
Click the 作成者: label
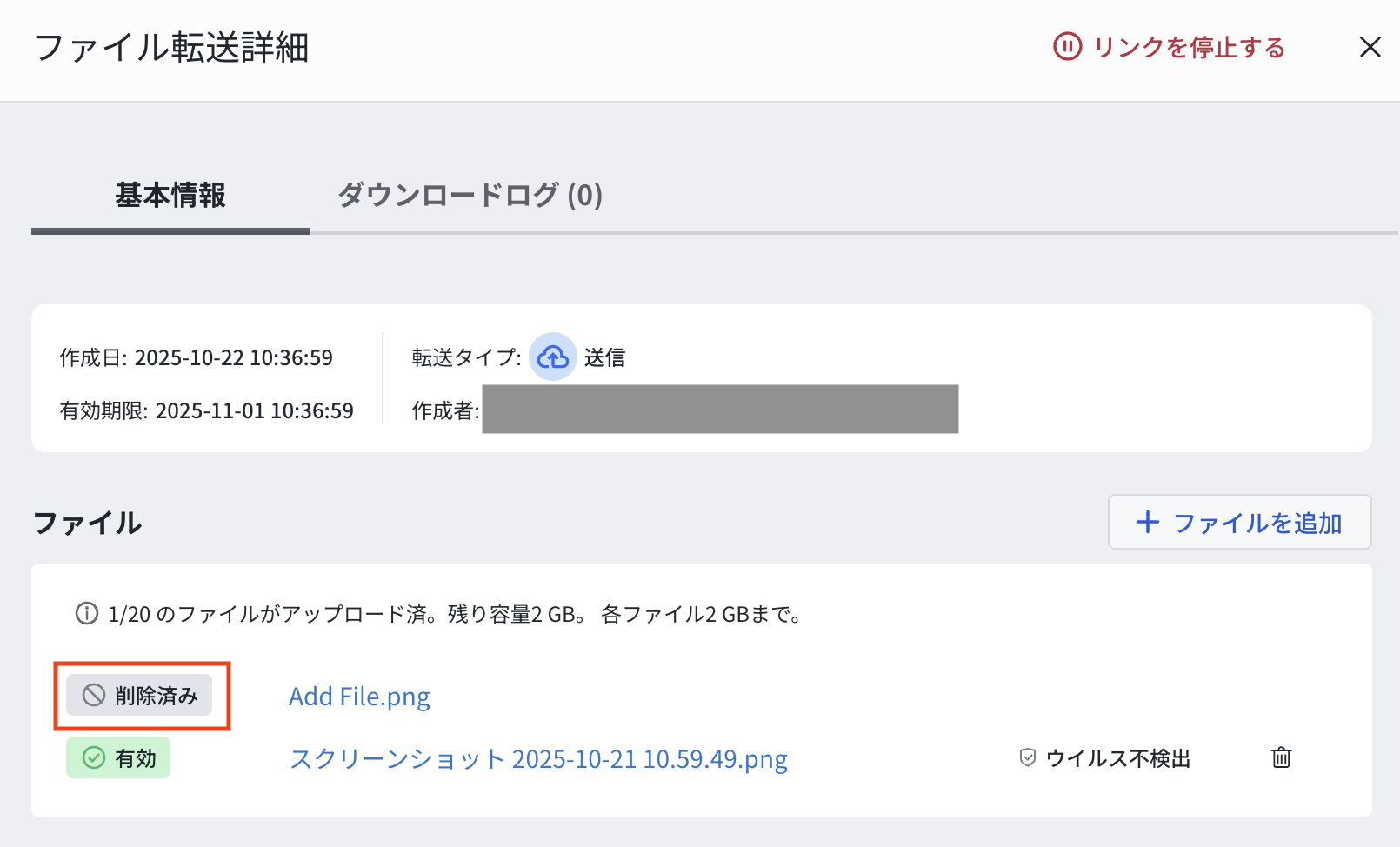coord(445,410)
